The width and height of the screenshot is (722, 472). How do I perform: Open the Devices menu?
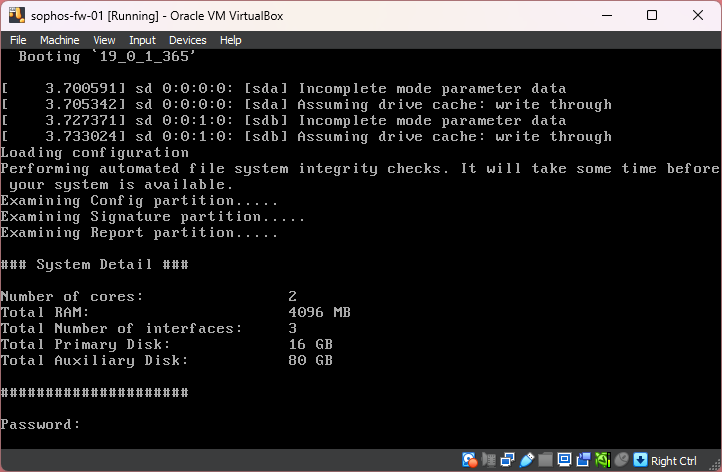[x=187, y=41]
